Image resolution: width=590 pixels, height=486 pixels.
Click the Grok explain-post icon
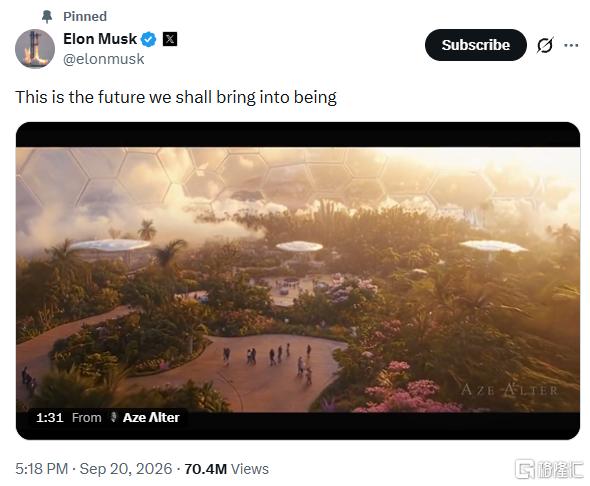pos(545,45)
